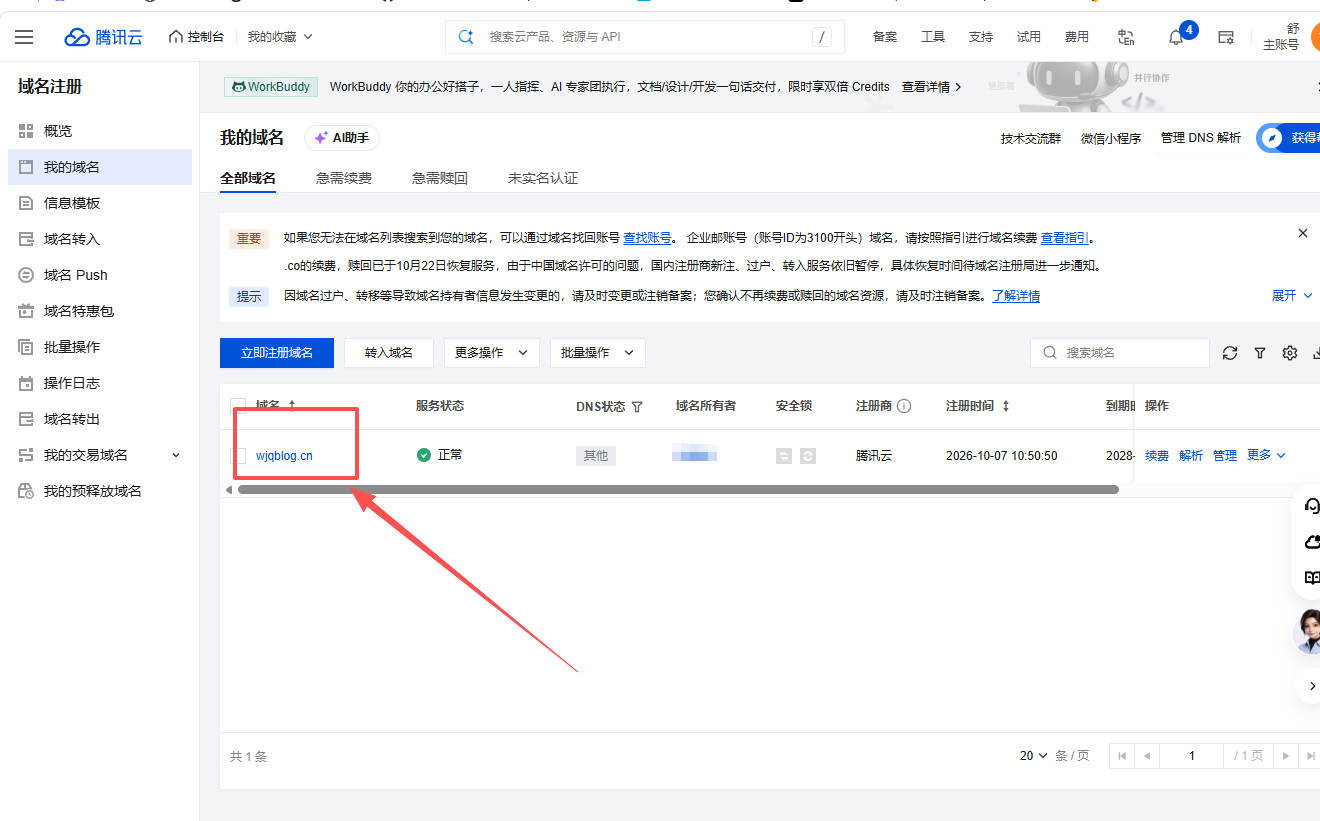Open the wjqblog.cn domain link
Image resolution: width=1320 pixels, height=821 pixels.
tap(284, 456)
